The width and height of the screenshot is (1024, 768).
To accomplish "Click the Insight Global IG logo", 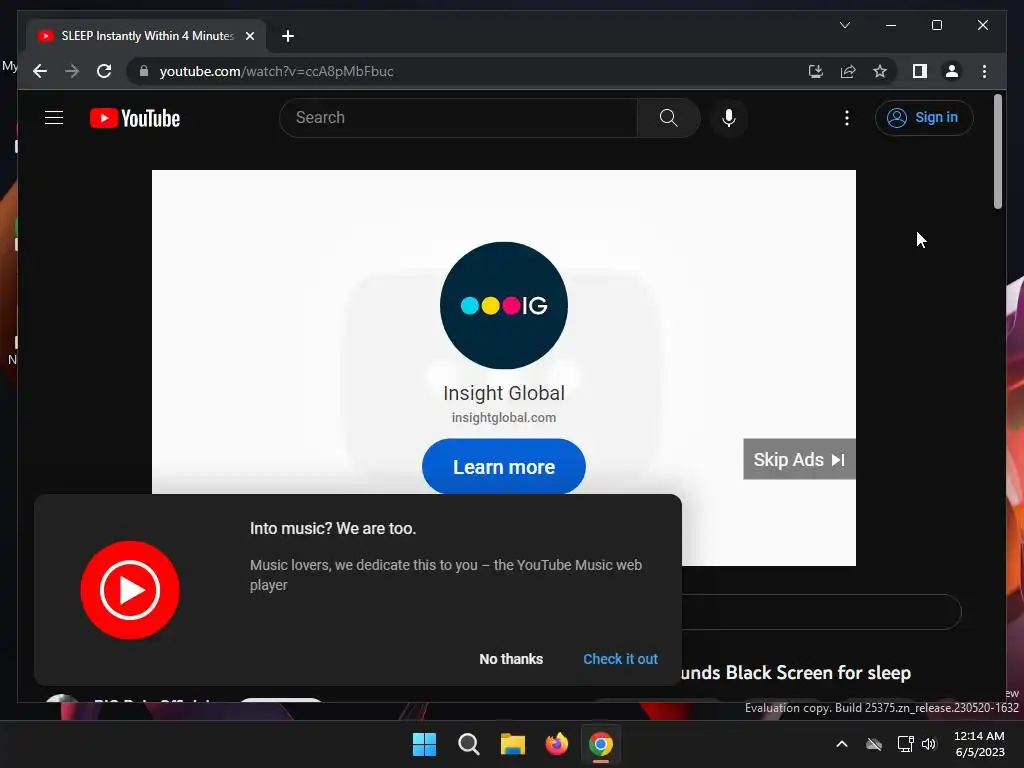I will (x=504, y=305).
